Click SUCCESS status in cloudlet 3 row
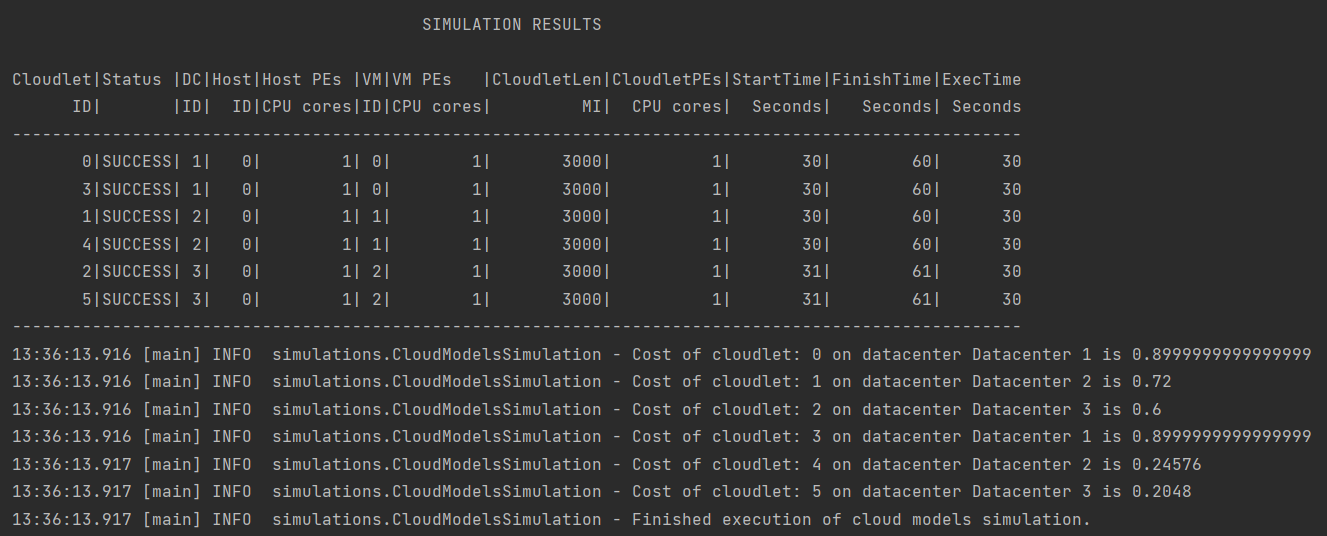The width and height of the screenshot is (1327, 536). (x=137, y=189)
